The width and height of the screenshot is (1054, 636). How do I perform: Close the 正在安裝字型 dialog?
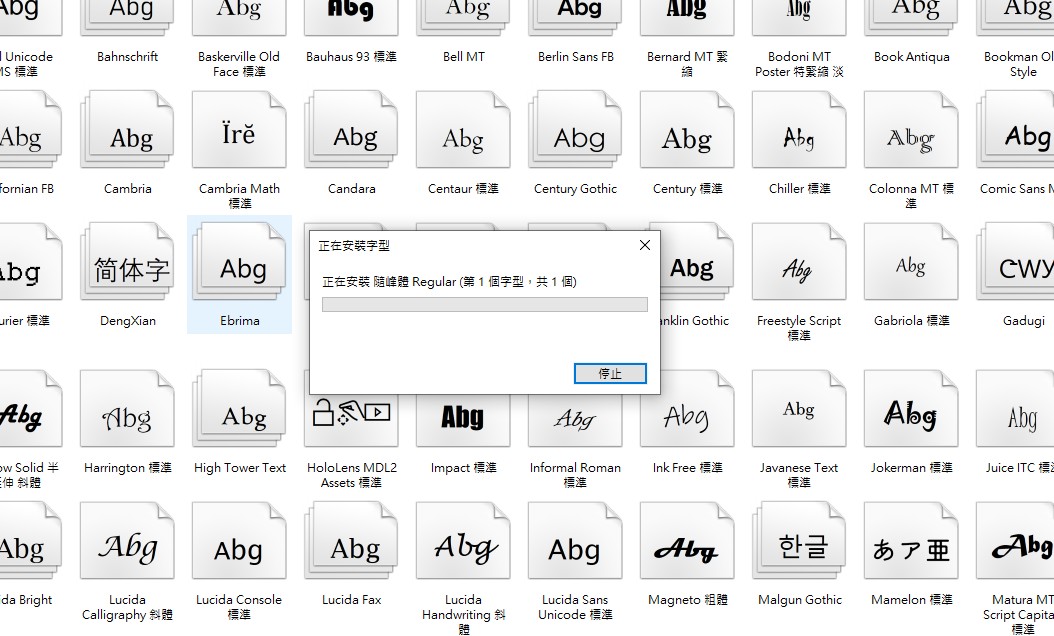645,245
